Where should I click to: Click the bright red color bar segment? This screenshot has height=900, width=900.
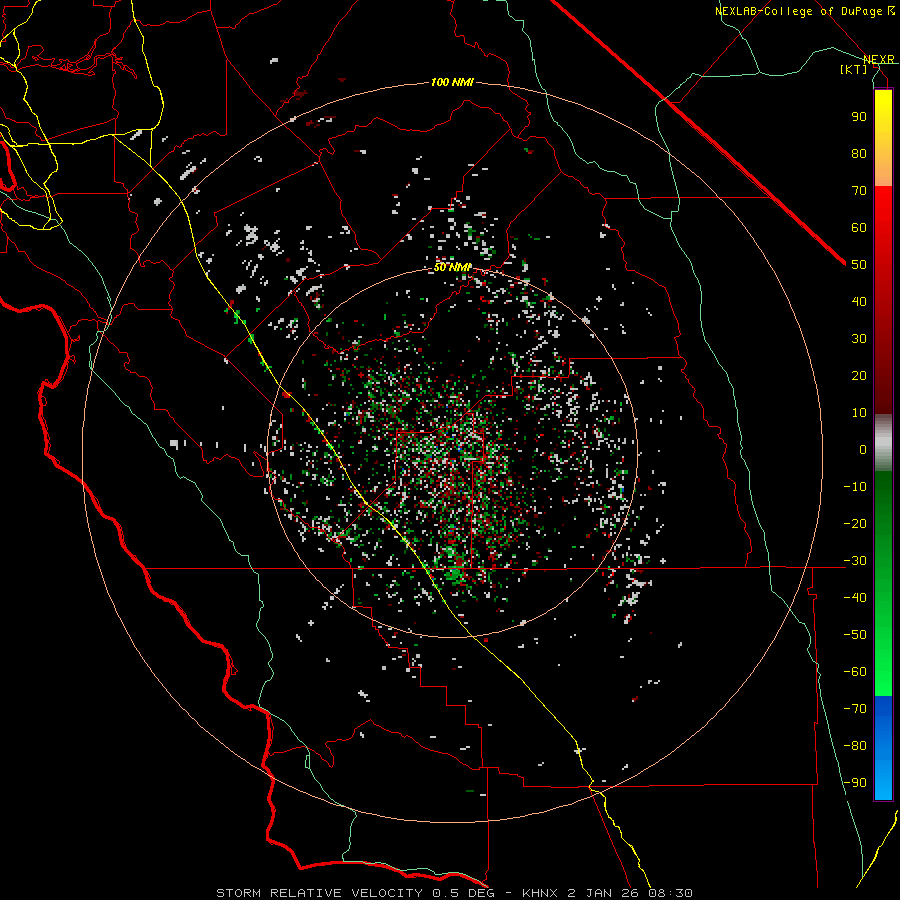(x=883, y=205)
